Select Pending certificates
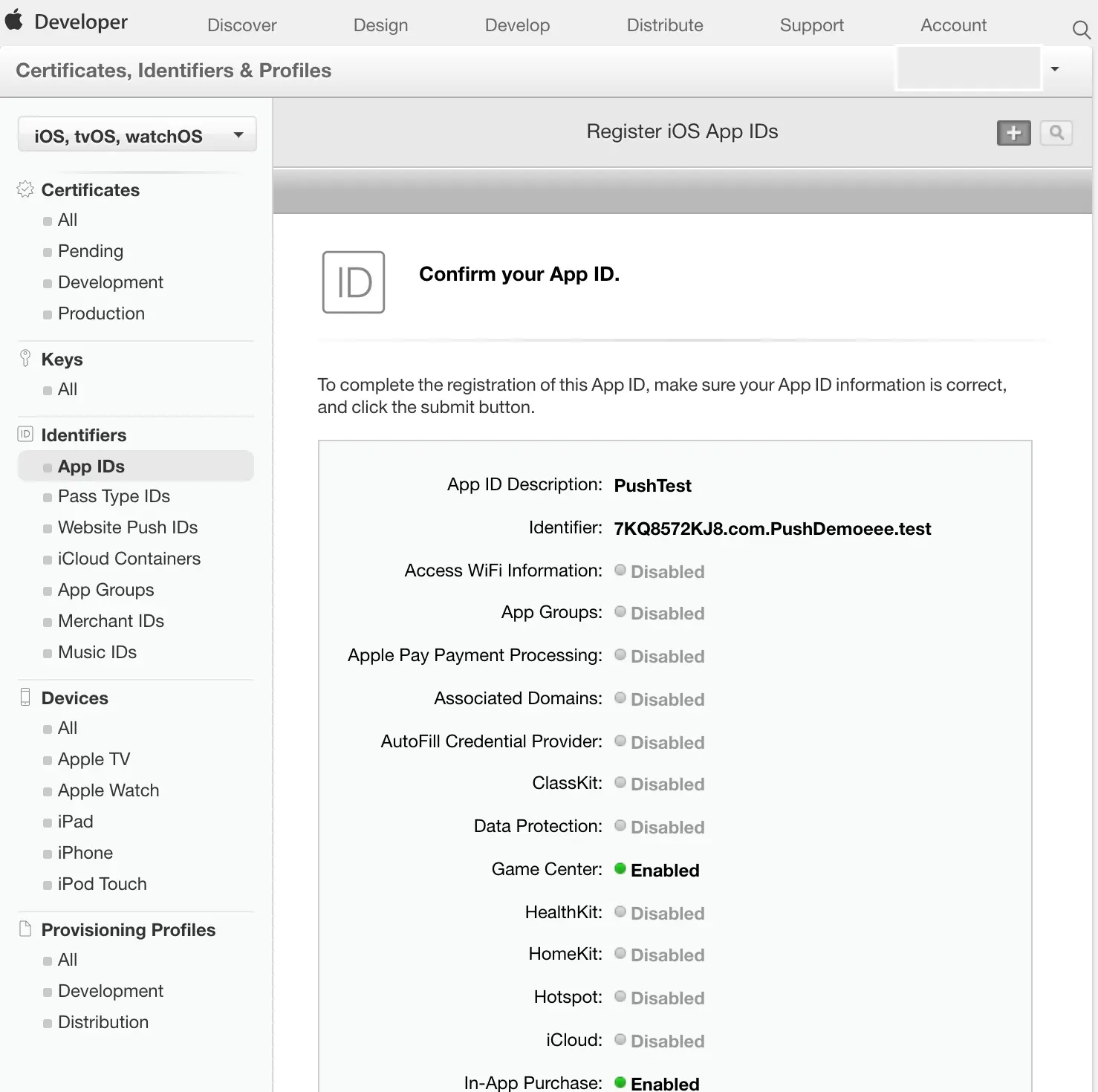Viewport: 1098px width, 1092px height. [x=91, y=251]
